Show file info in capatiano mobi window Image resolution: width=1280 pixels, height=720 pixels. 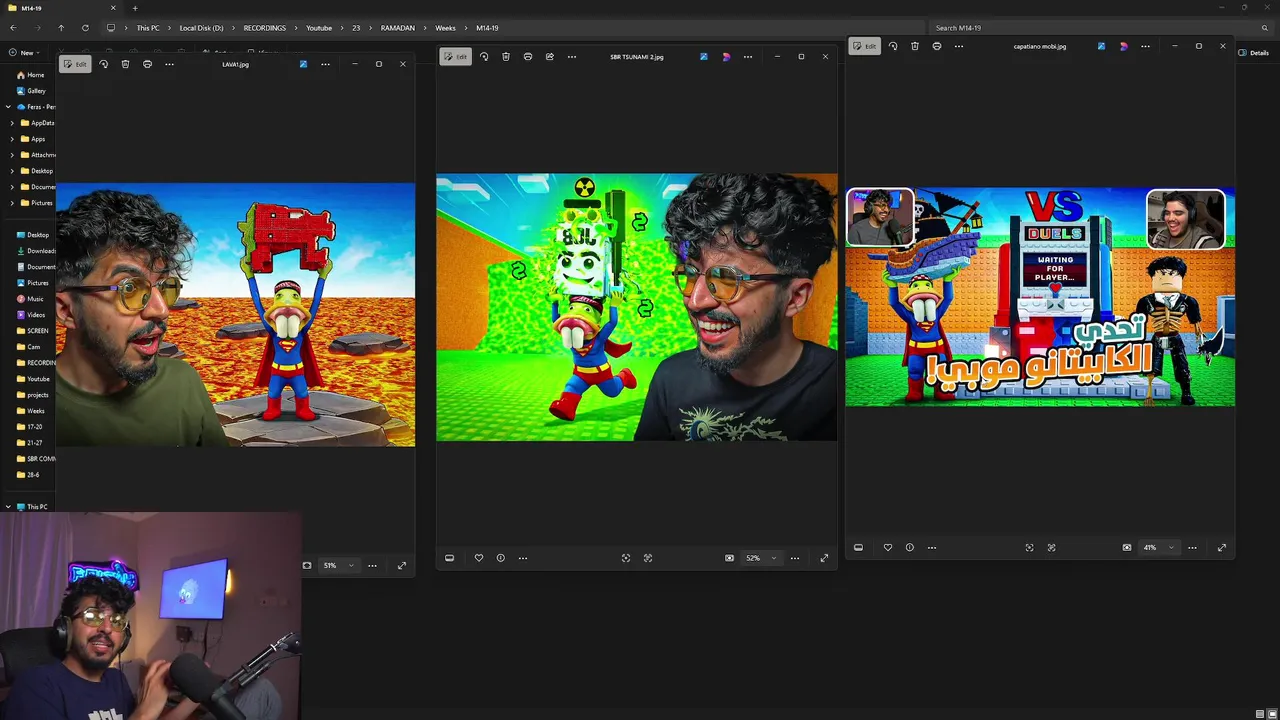pyautogui.click(x=910, y=547)
